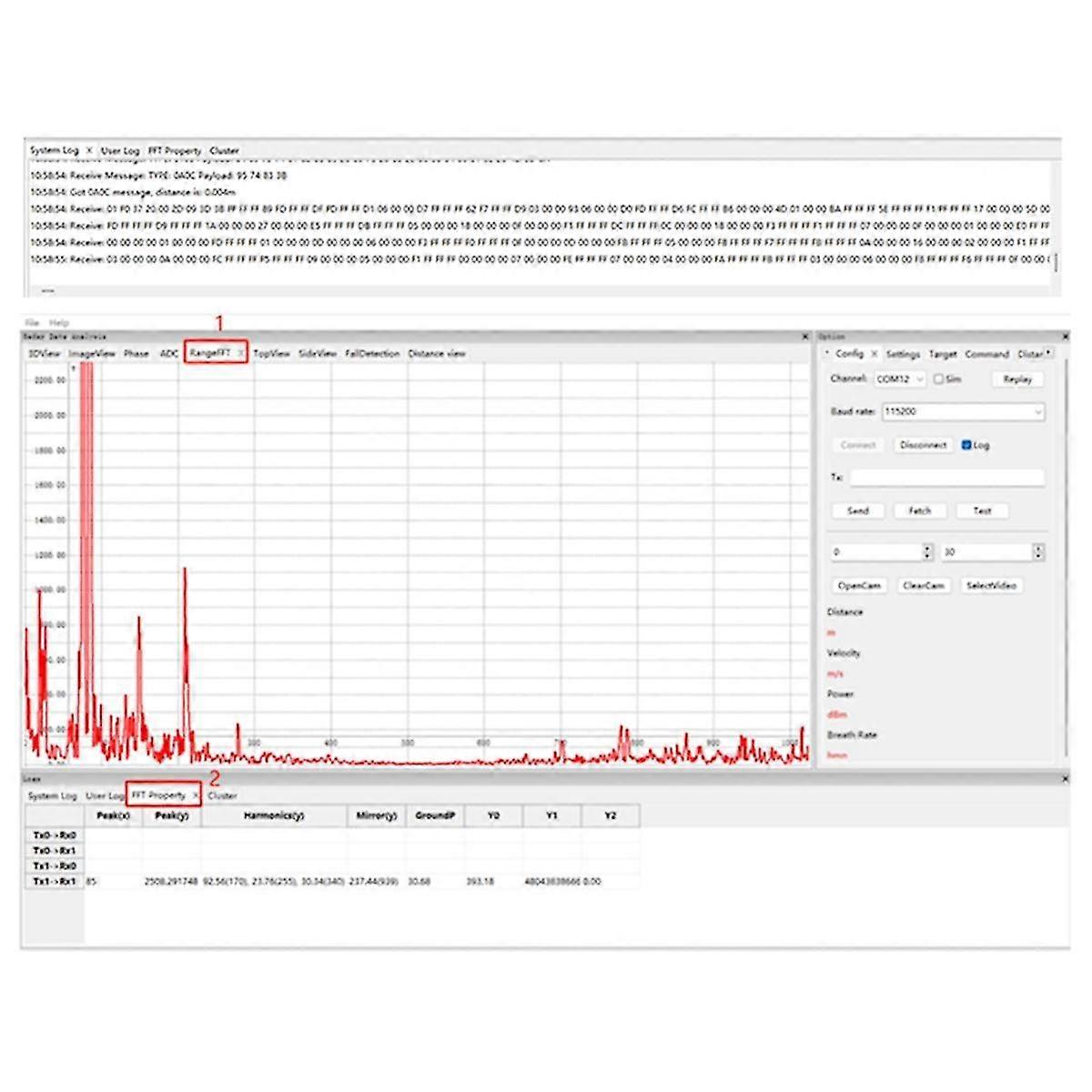Open the Channel COM12 dropdown
1092x1092 pixels.
click(x=900, y=379)
